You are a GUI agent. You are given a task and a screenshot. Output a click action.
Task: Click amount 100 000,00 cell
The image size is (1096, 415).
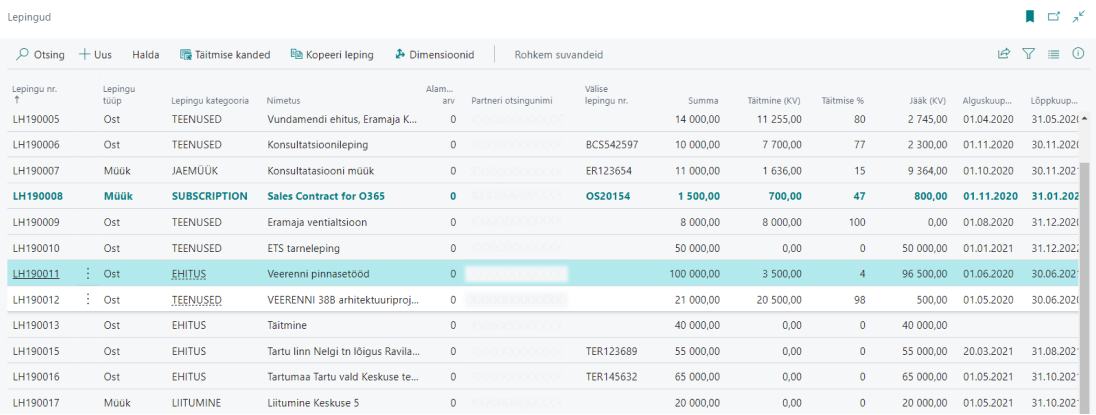pyautogui.click(x=693, y=273)
